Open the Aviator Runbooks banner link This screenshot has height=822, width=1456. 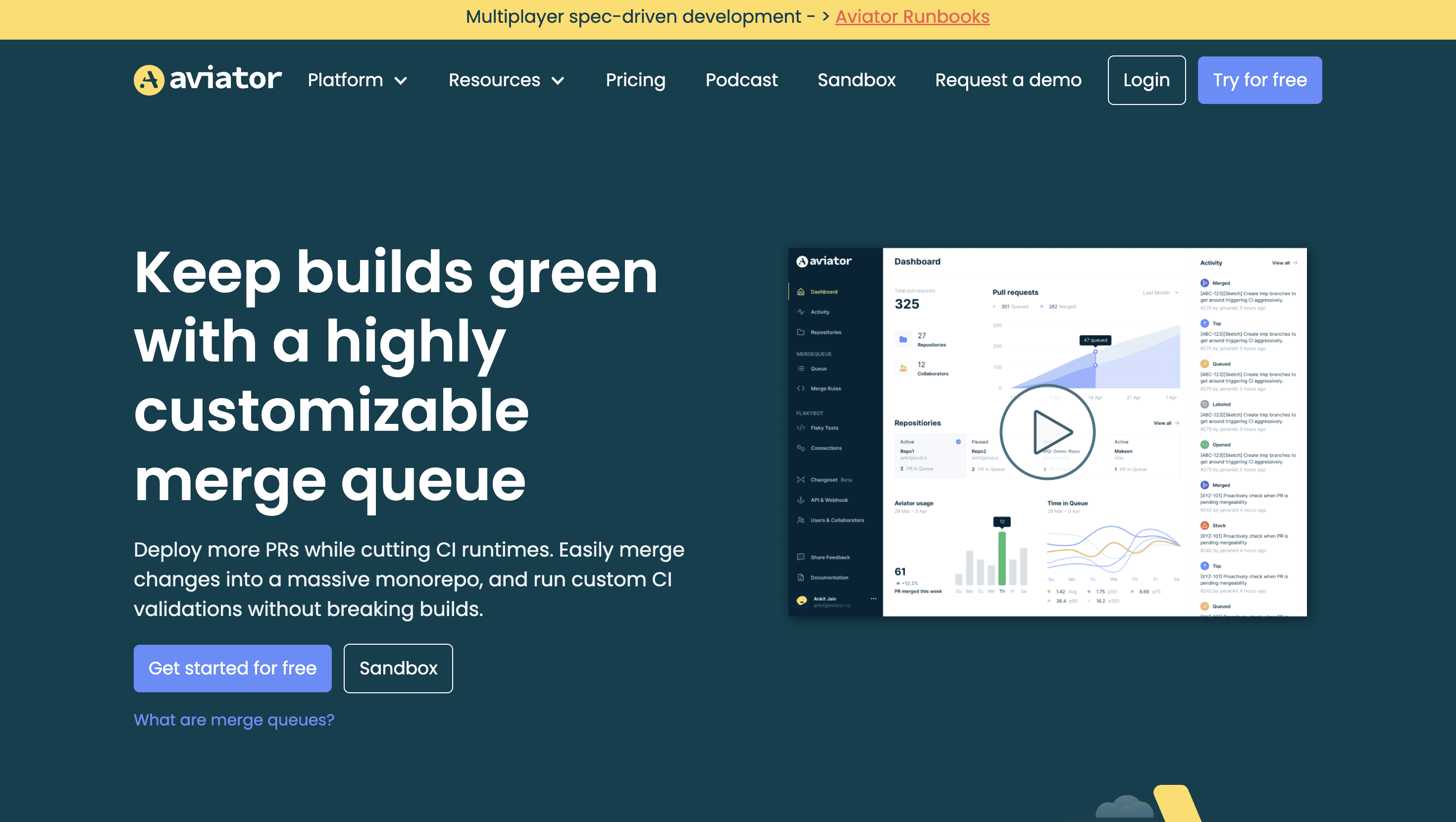tap(912, 16)
